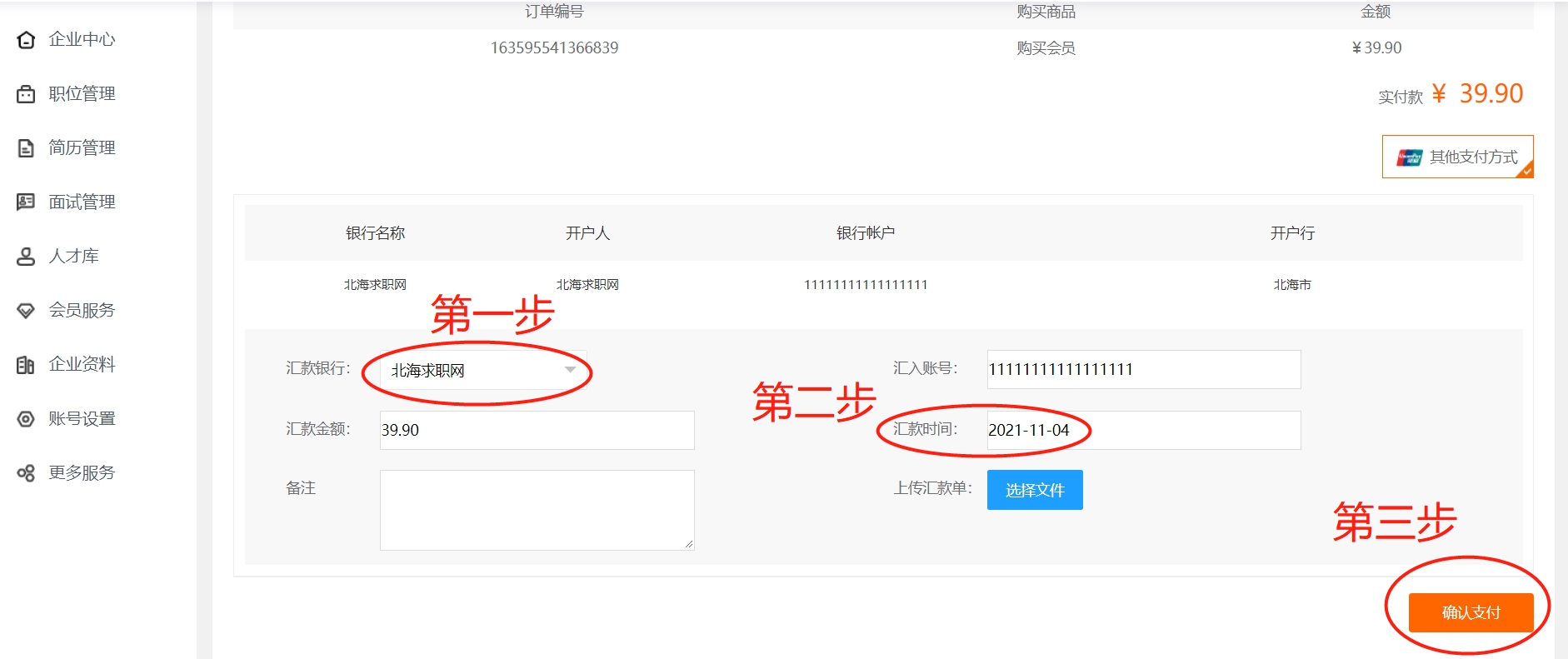Open 会员服务 menu item
The height and width of the screenshot is (659, 1568).
82,310
